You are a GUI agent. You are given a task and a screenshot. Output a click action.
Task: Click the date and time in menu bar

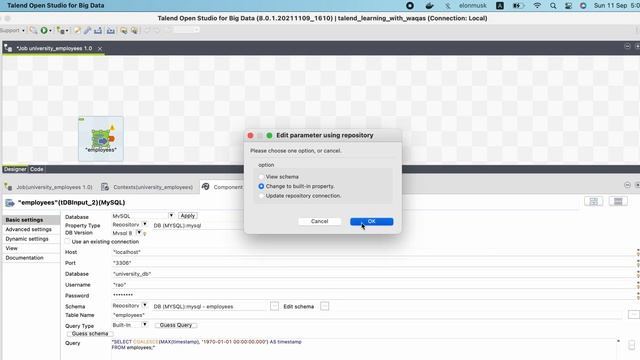616,5
